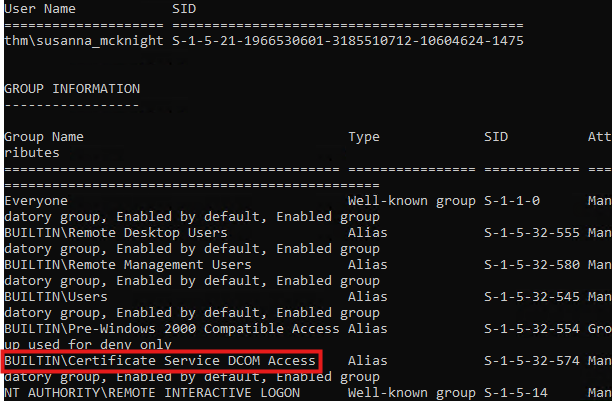This screenshot has height=401, width=612.
Task: Click the SID value S-1-5-32-574
Action: pyautogui.click(x=531, y=360)
